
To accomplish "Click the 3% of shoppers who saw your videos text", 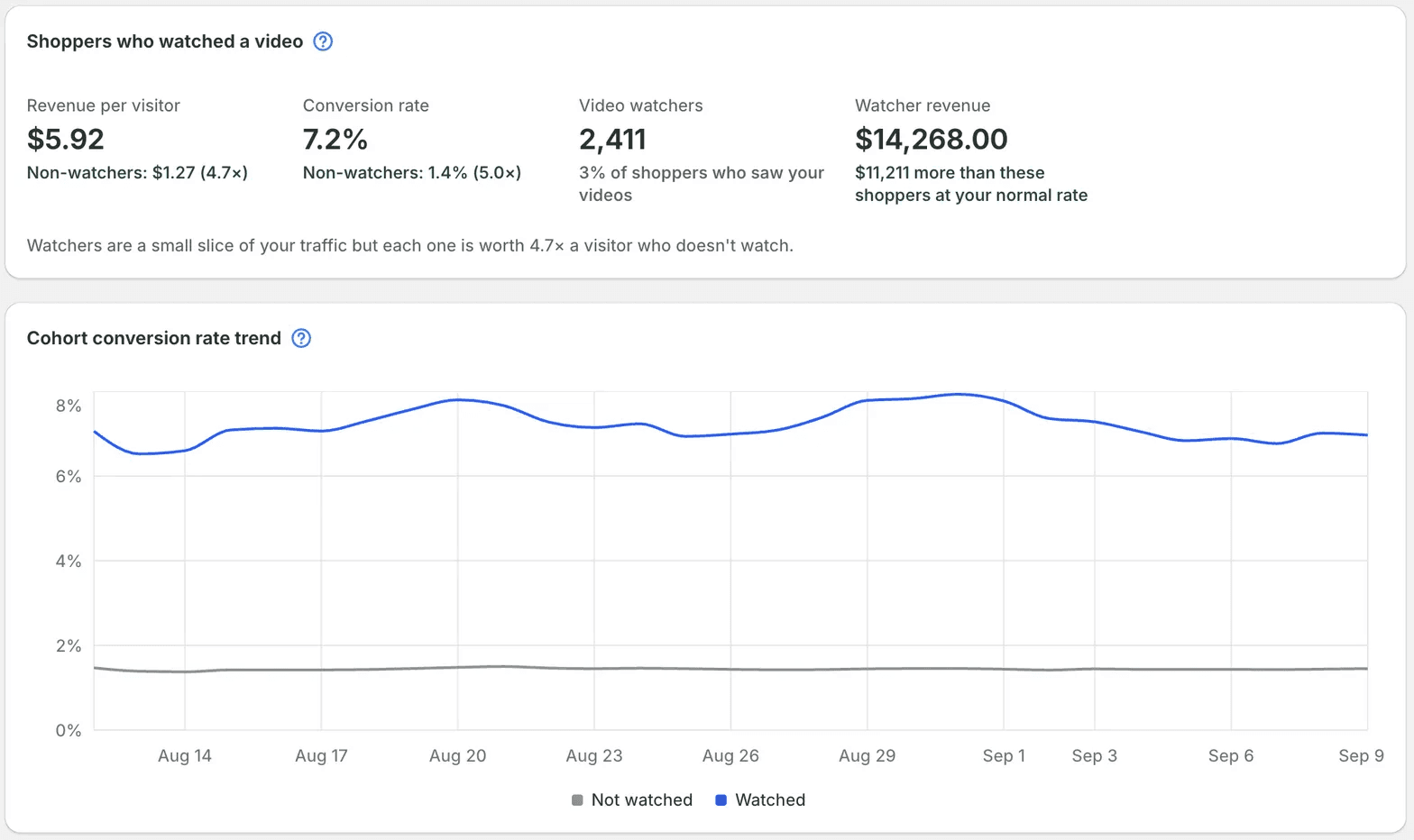I will [702, 184].
